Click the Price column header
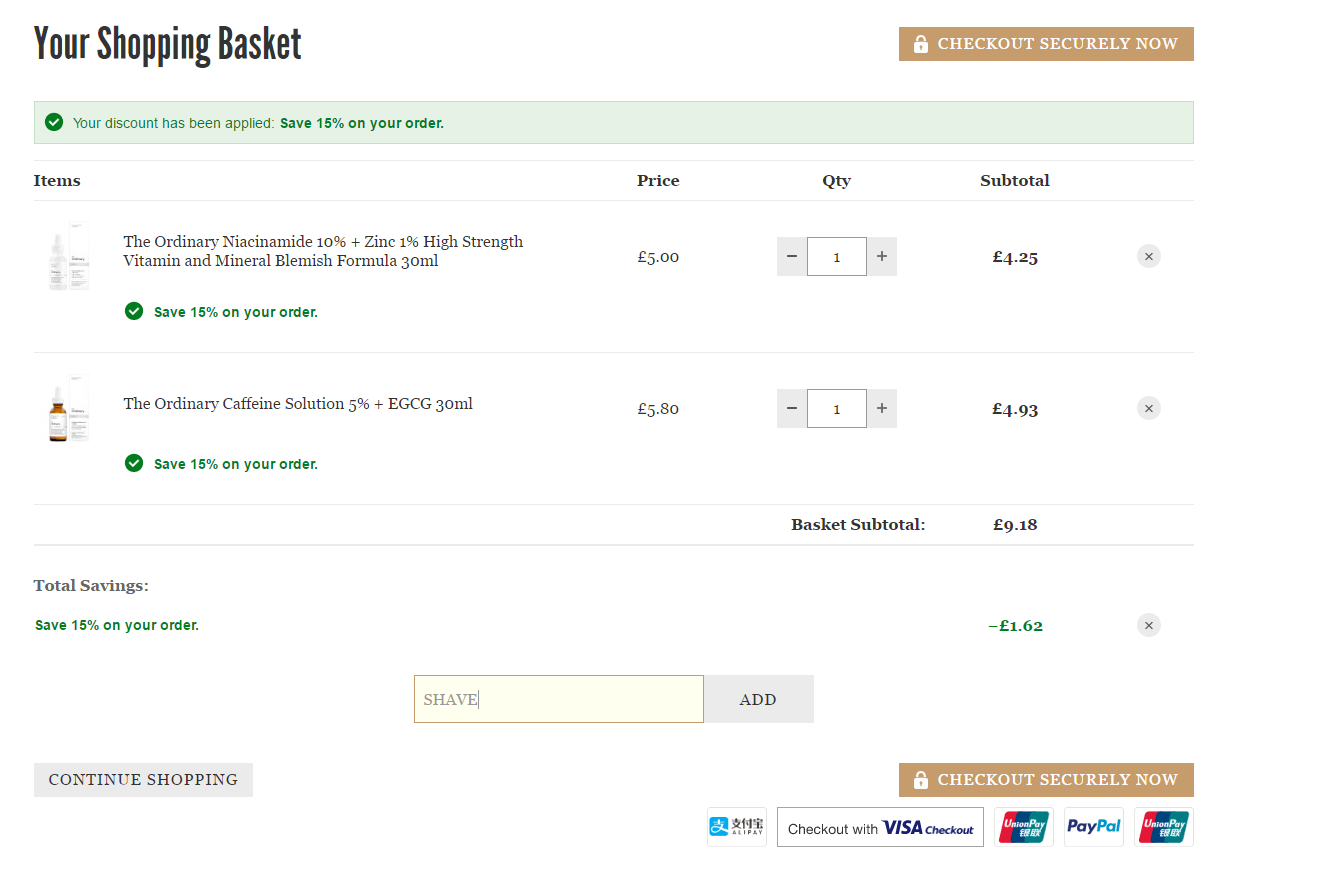This screenshot has height=879, width=1331. 658,181
